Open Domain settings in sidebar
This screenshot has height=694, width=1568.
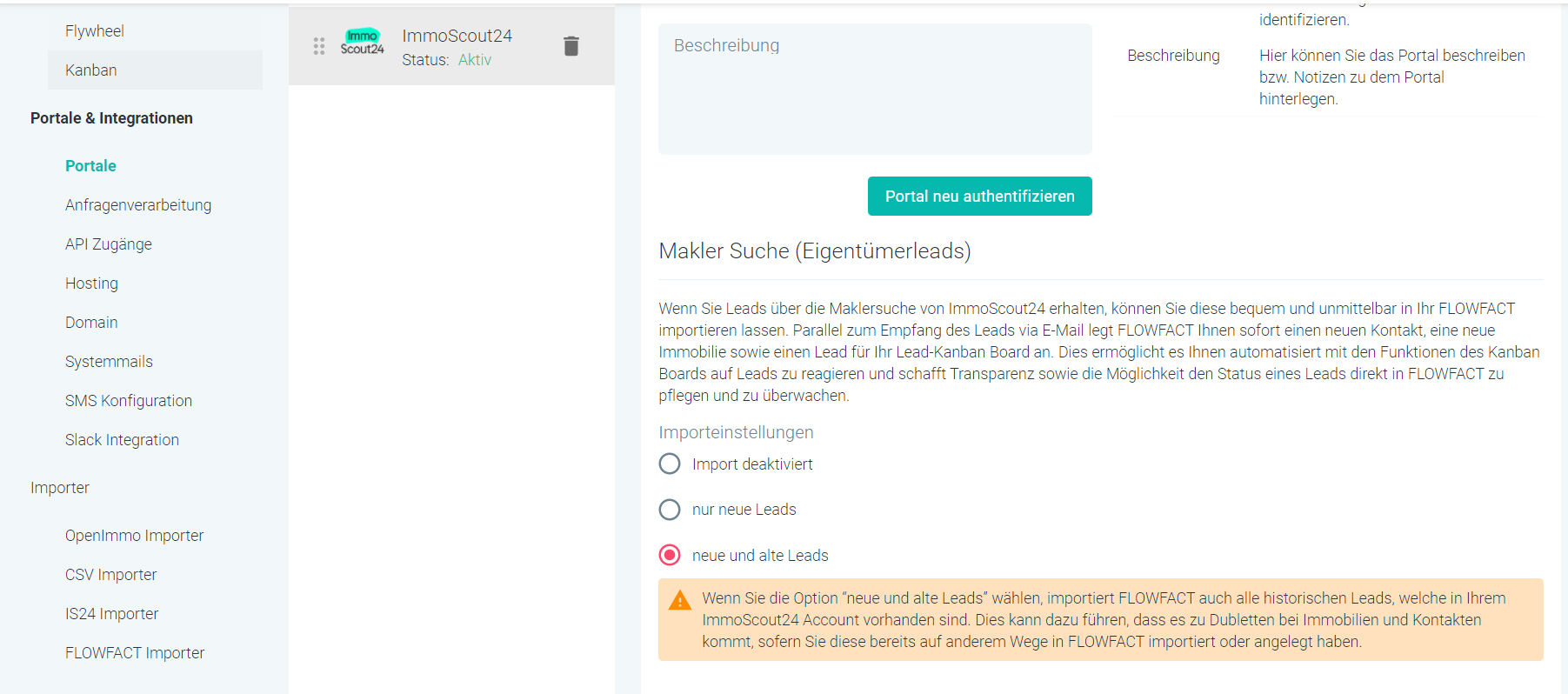click(91, 323)
